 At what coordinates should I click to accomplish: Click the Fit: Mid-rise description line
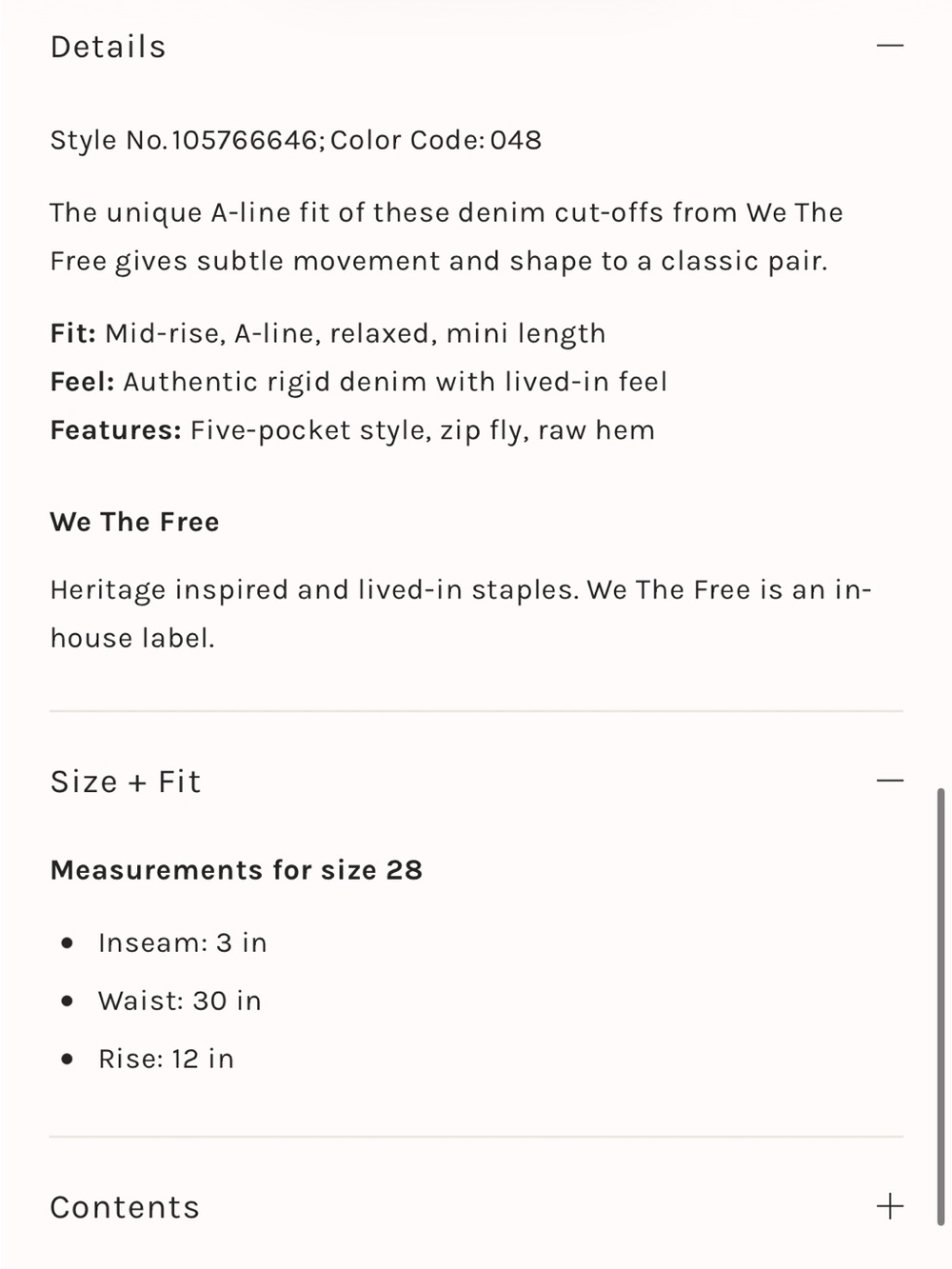click(328, 334)
